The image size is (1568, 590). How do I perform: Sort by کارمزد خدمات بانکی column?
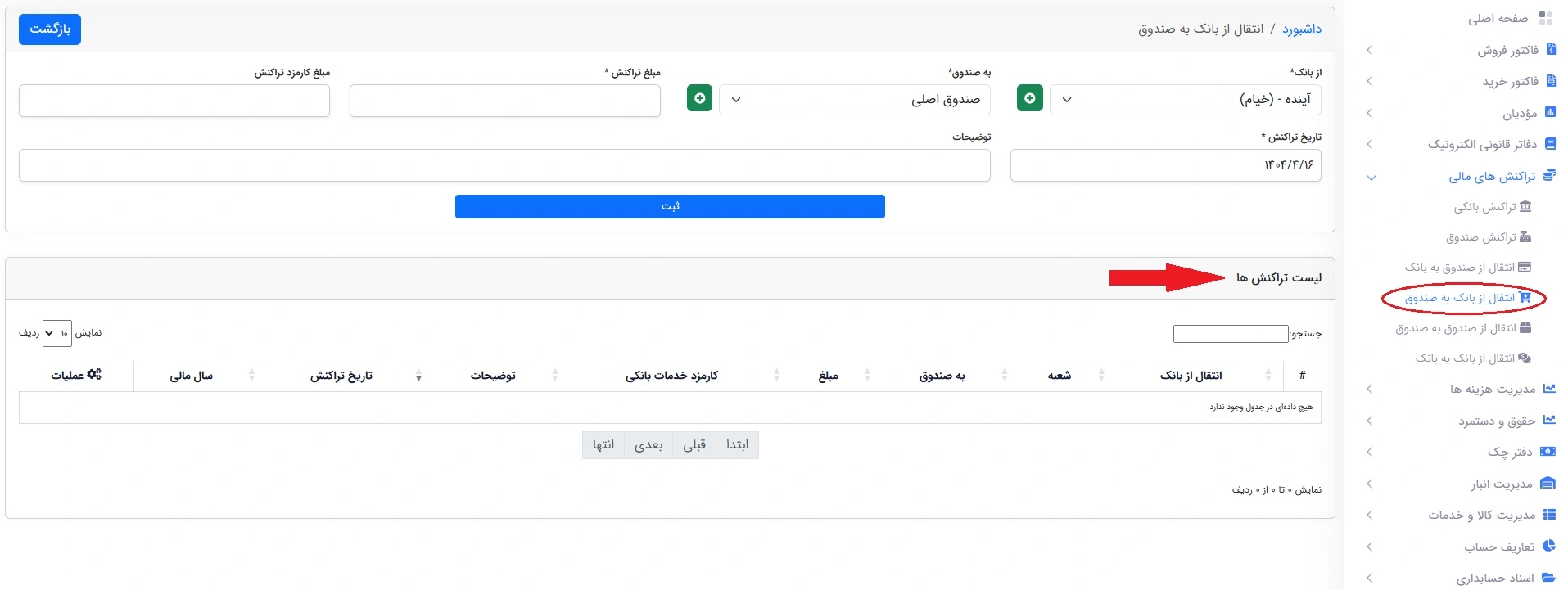click(x=671, y=376)
